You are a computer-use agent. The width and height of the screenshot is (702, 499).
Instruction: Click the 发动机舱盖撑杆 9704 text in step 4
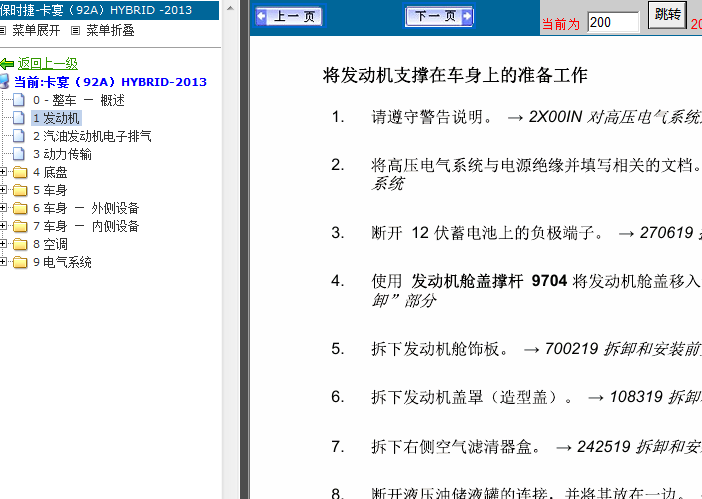click(489, 281)
